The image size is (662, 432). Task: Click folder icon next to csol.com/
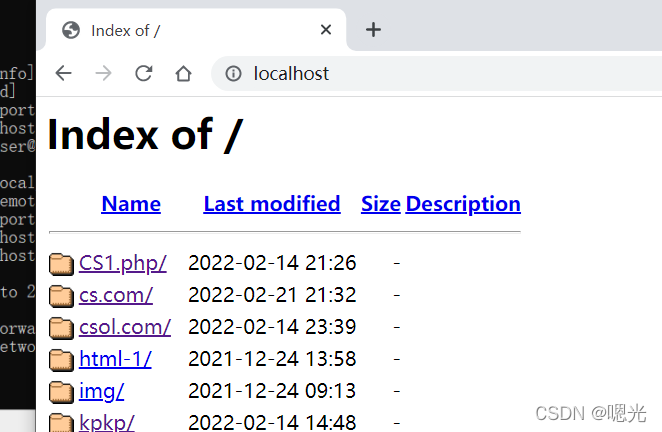(x=61, y=328)
